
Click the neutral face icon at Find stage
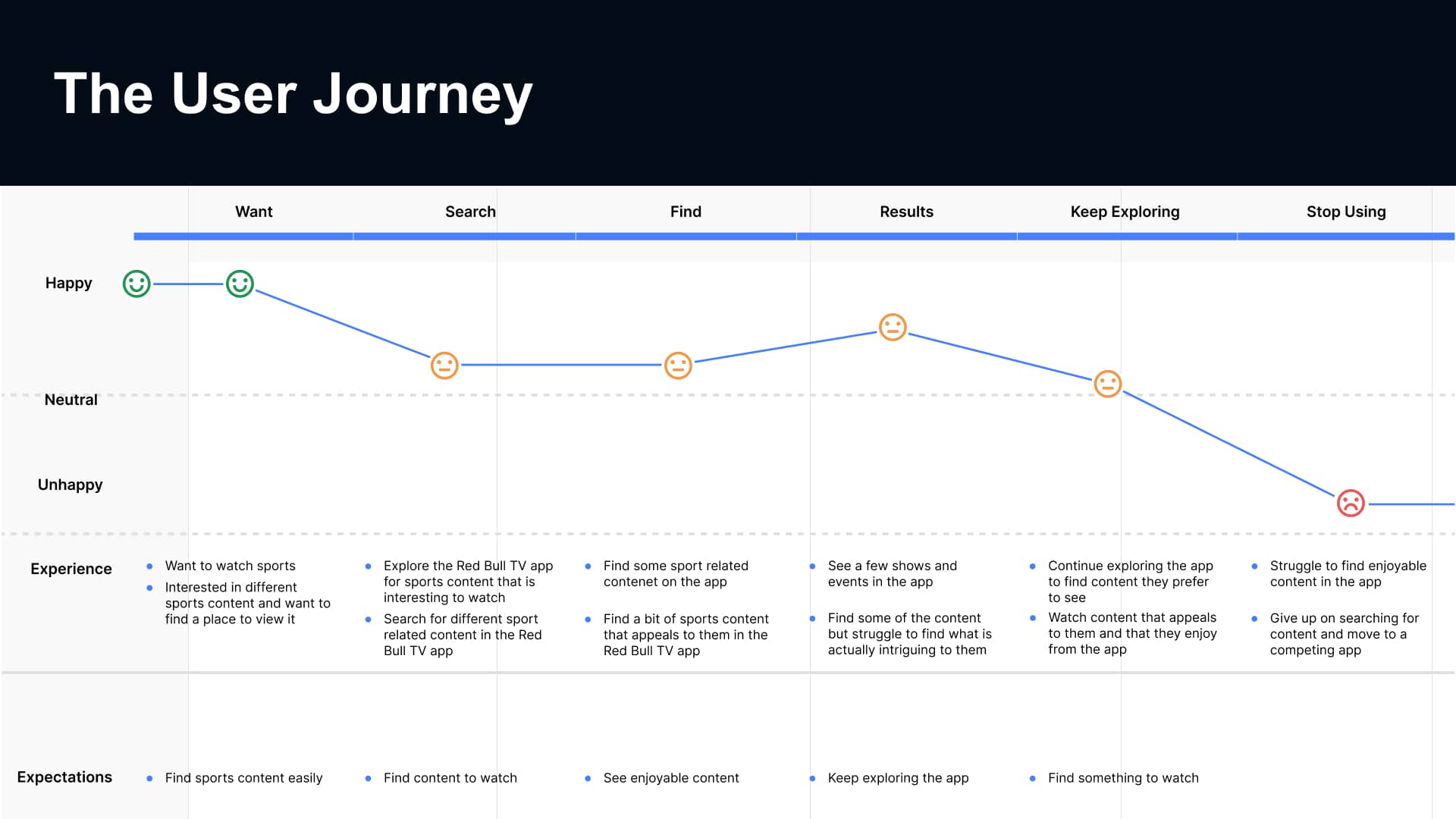coord(679,365)
